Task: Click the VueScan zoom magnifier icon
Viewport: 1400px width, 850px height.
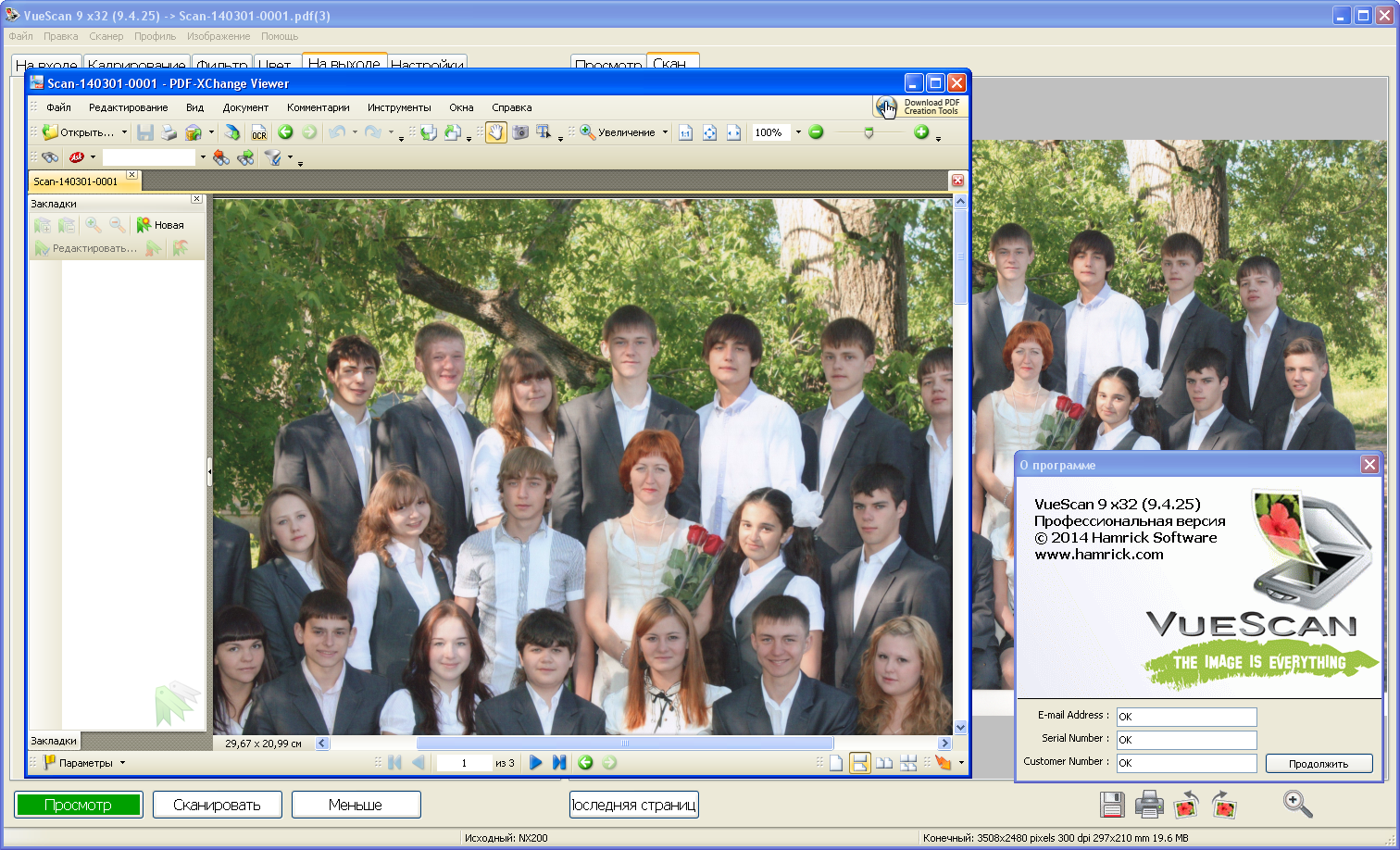Action: [x=1297, y=804]
